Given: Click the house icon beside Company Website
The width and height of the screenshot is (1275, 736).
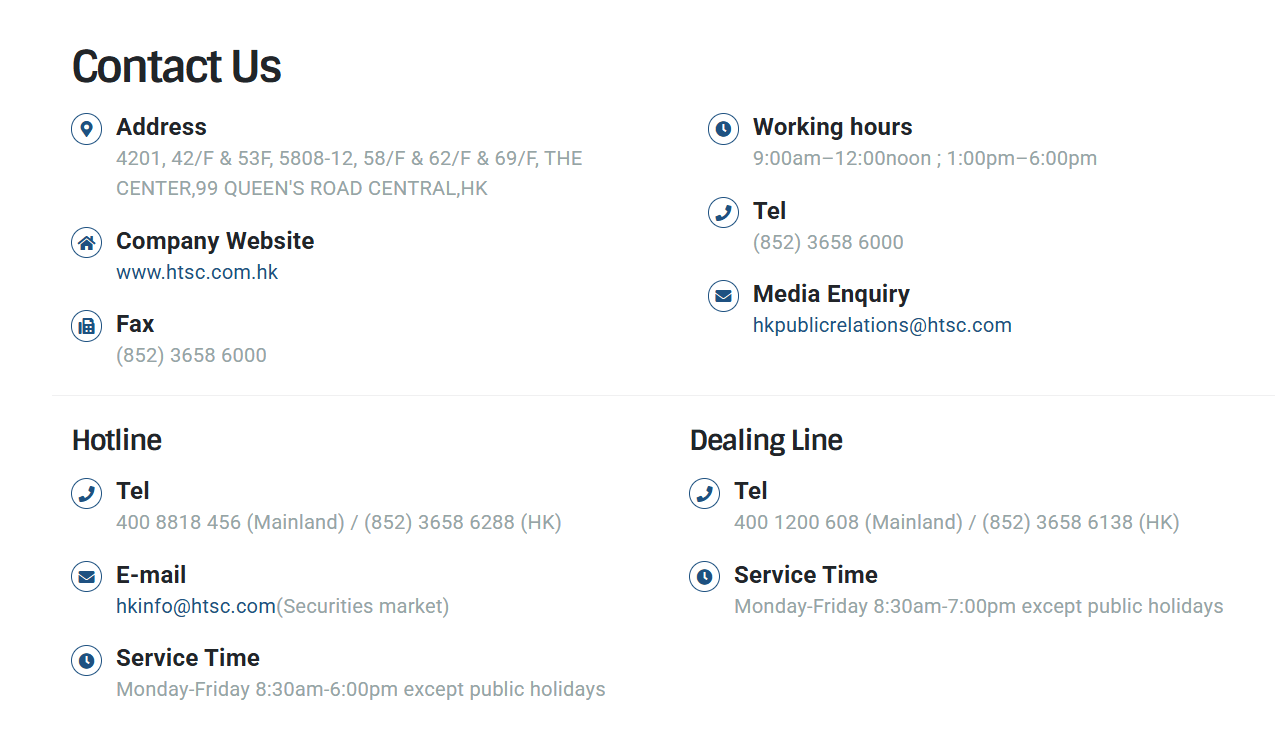Looking at the screenshot, I should [87, 243].
